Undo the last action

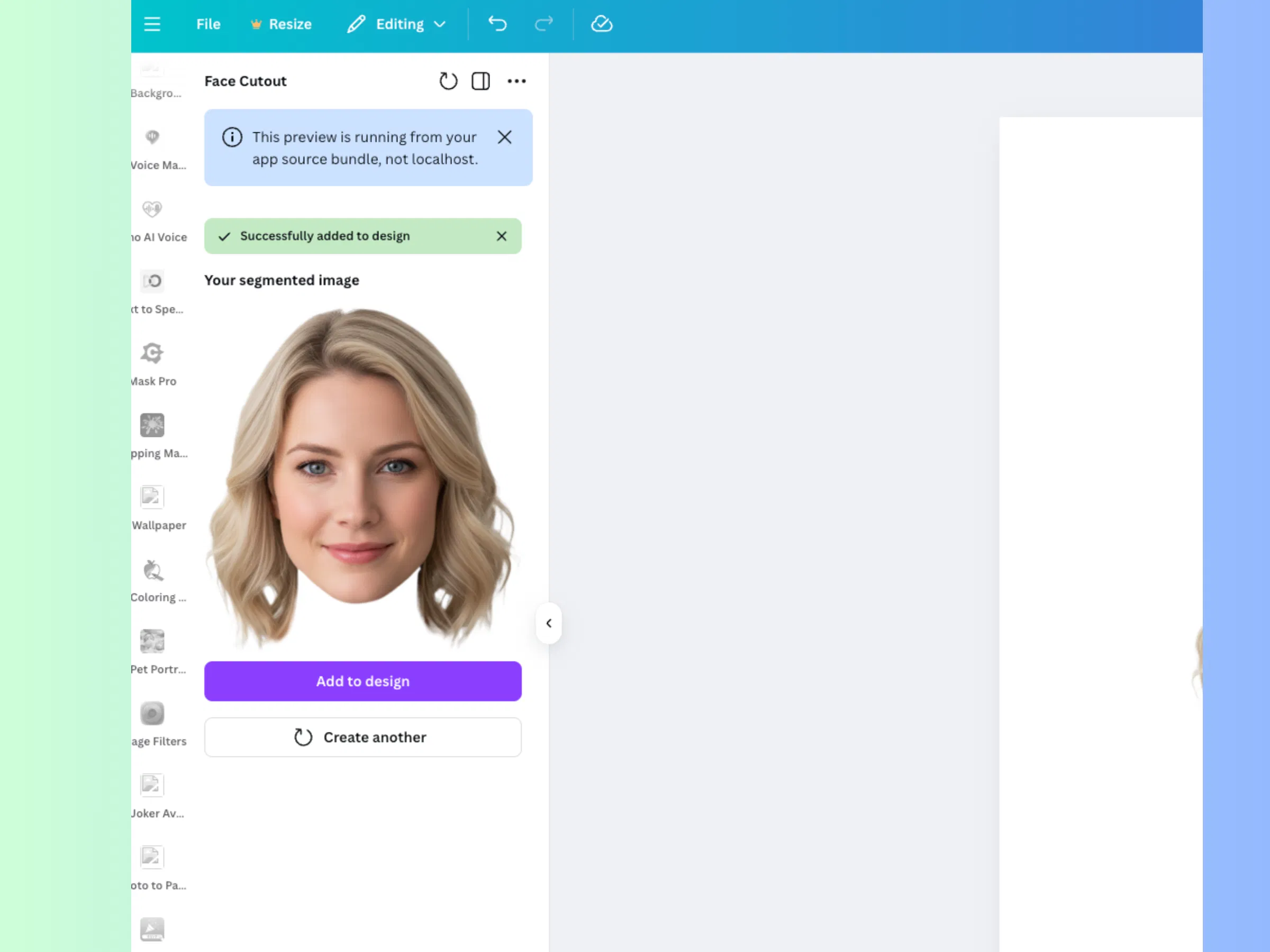click(x=497, y=23)
